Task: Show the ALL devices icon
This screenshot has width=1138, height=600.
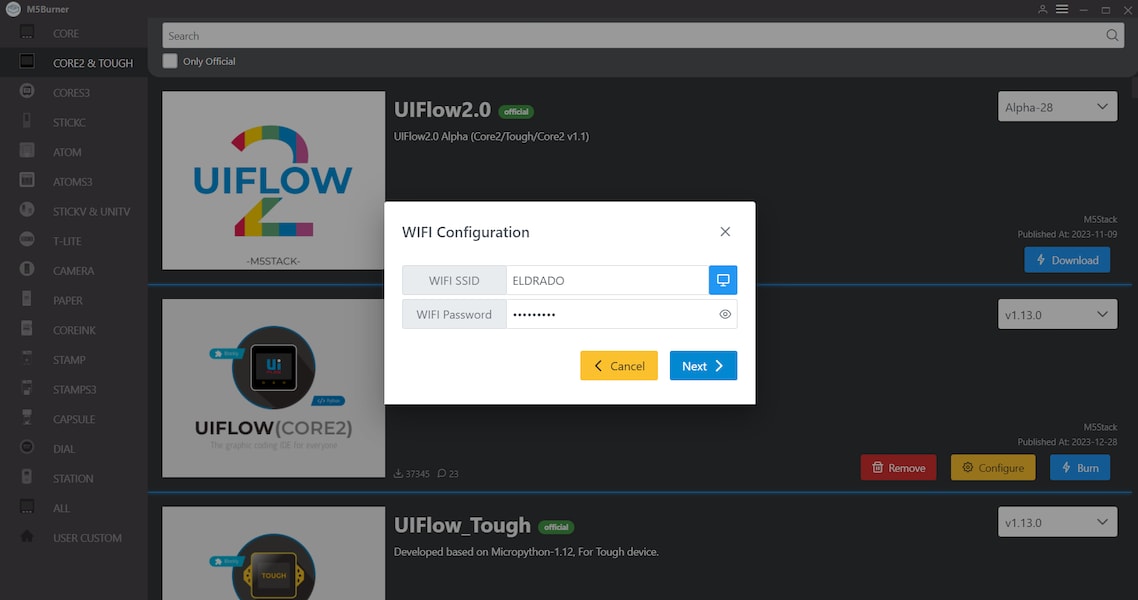Action: point(27,507)
